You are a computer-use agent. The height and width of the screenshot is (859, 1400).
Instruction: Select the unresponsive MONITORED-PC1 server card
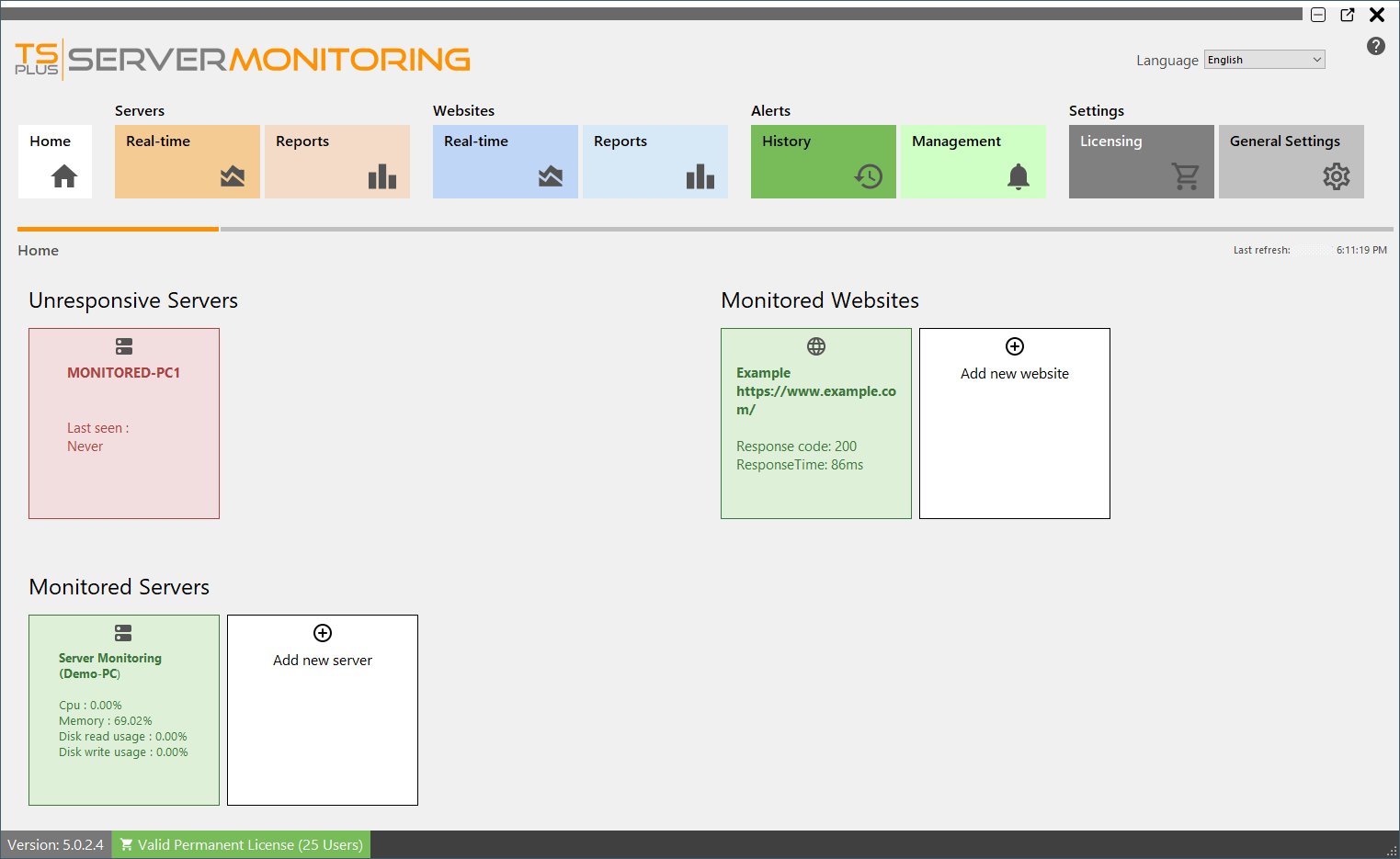[x=124, y=423]
